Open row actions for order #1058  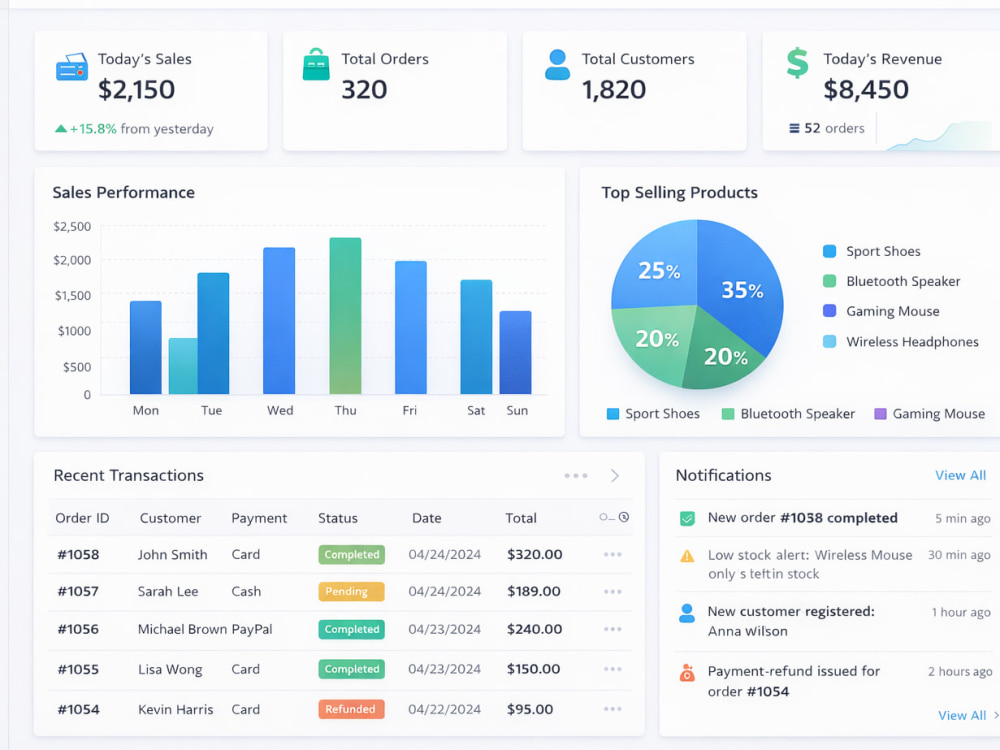pos(612,555)
